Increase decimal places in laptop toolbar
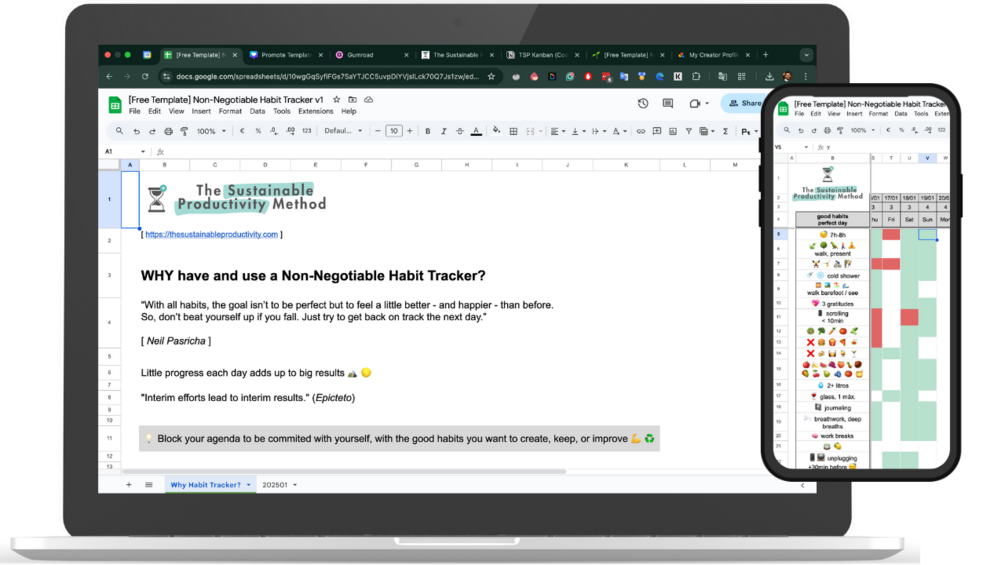Viewport: 1005px width, 565px height. coord(290,131)
